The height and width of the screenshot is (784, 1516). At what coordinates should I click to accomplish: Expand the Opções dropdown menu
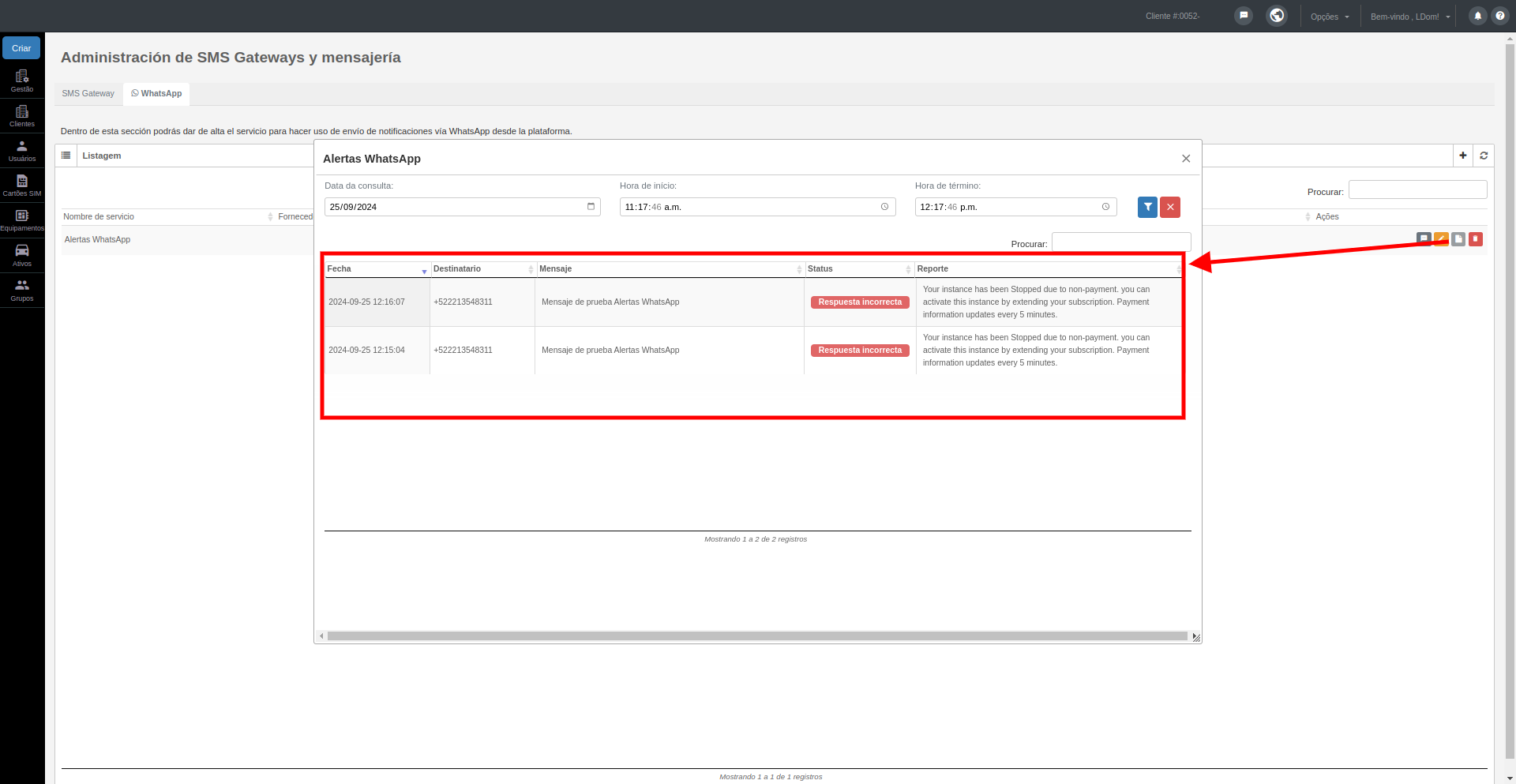click(x=1330, y=17)
